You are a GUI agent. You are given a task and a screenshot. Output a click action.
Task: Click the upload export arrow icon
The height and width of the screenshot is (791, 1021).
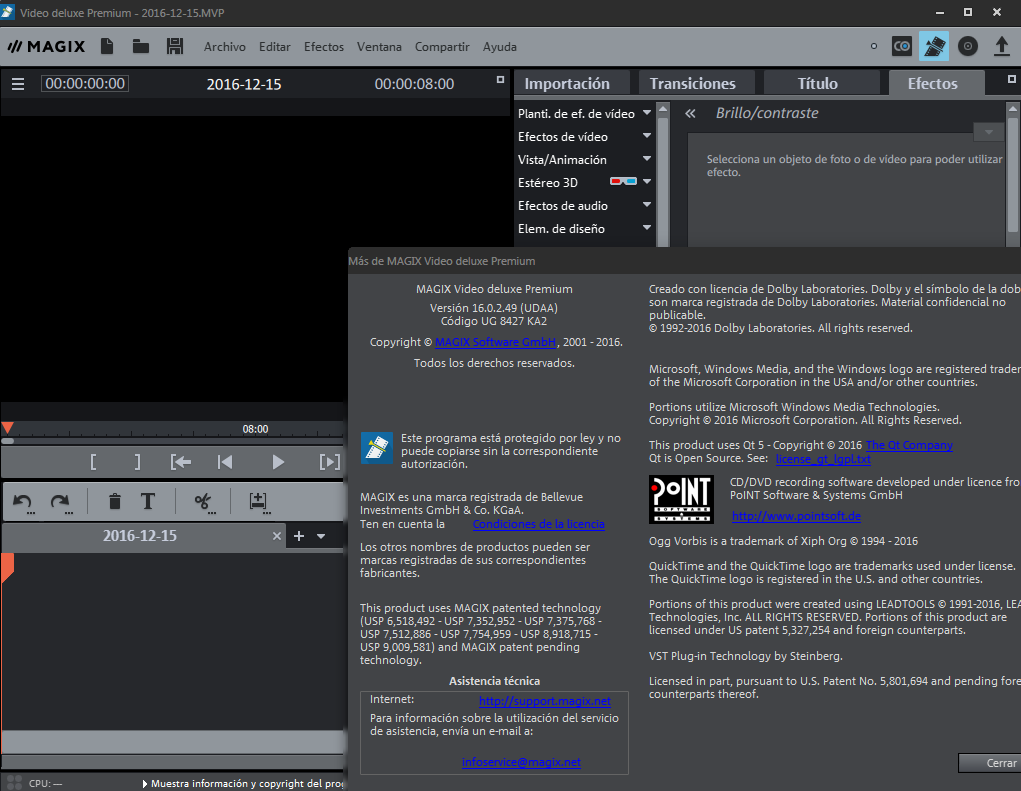tap(1001, 46)
